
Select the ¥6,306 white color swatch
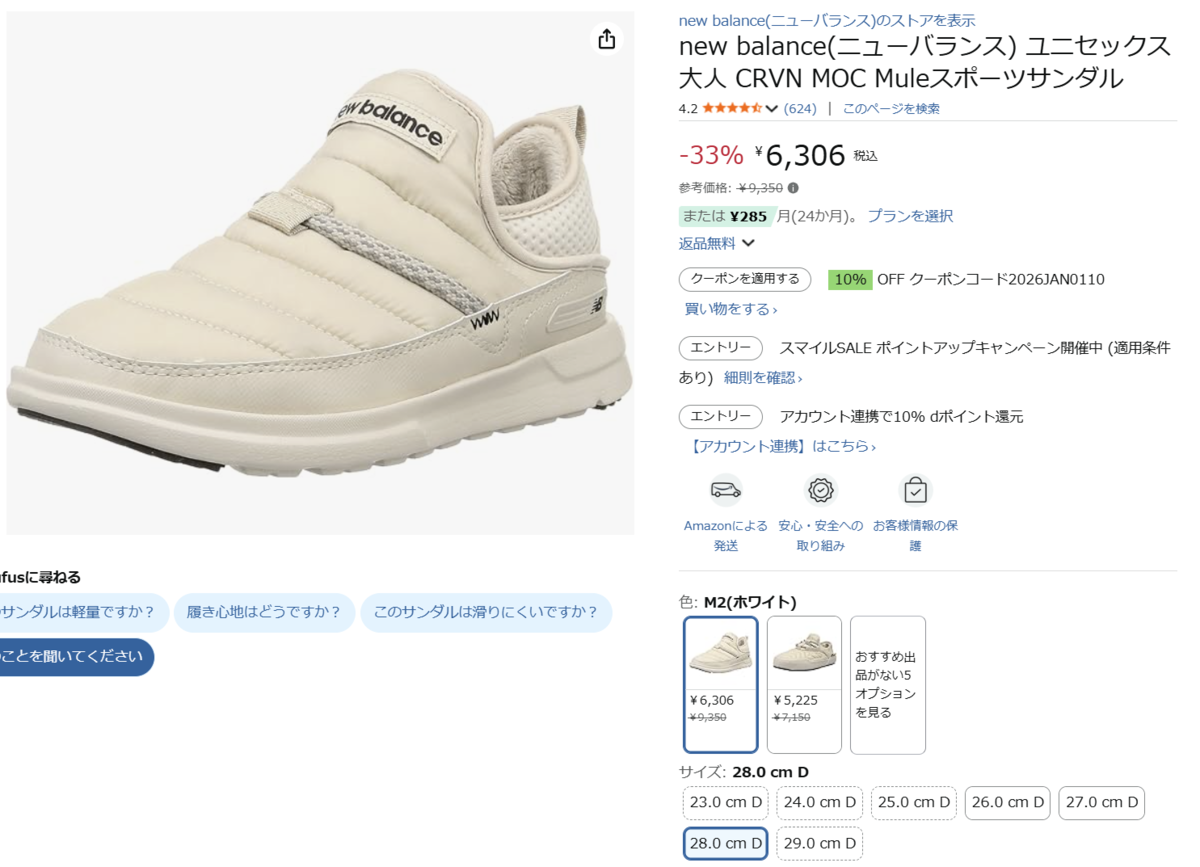721,684
